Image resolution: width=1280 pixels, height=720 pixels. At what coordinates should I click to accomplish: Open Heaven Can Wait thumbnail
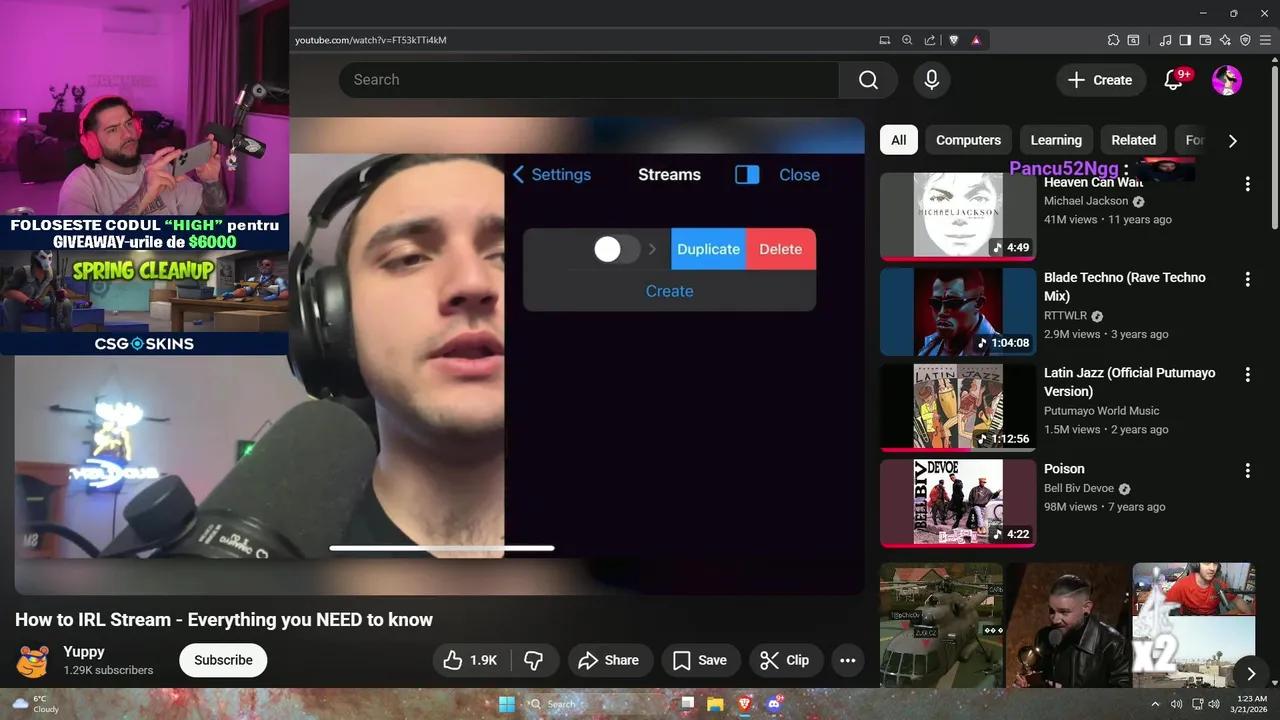958,216
